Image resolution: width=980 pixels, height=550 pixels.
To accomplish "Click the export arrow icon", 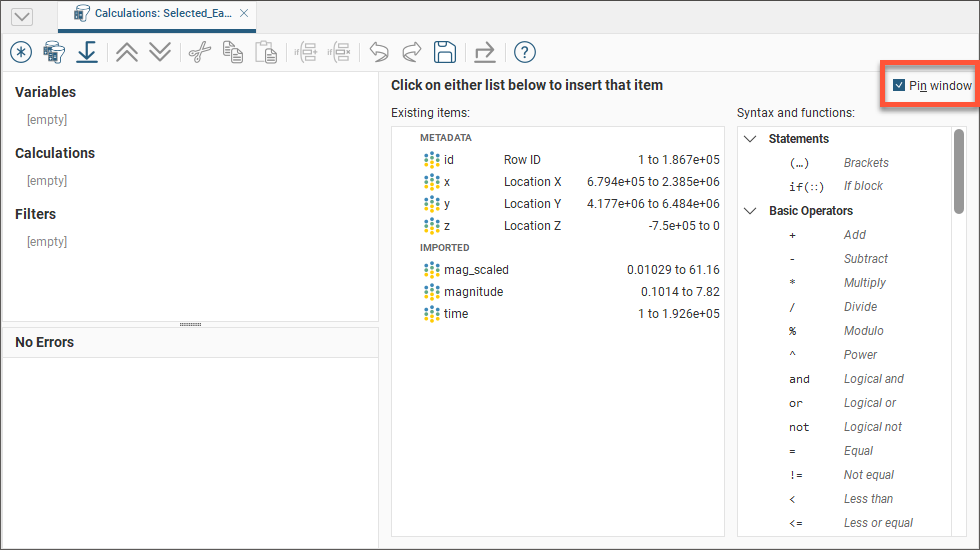I will coord(485,52).
